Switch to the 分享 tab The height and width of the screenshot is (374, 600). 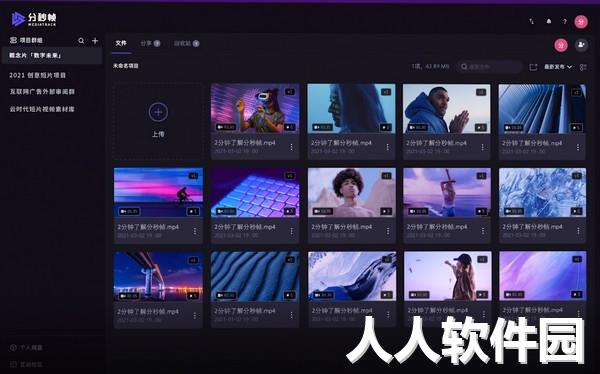pyautogui.click(x=150, y=43)
